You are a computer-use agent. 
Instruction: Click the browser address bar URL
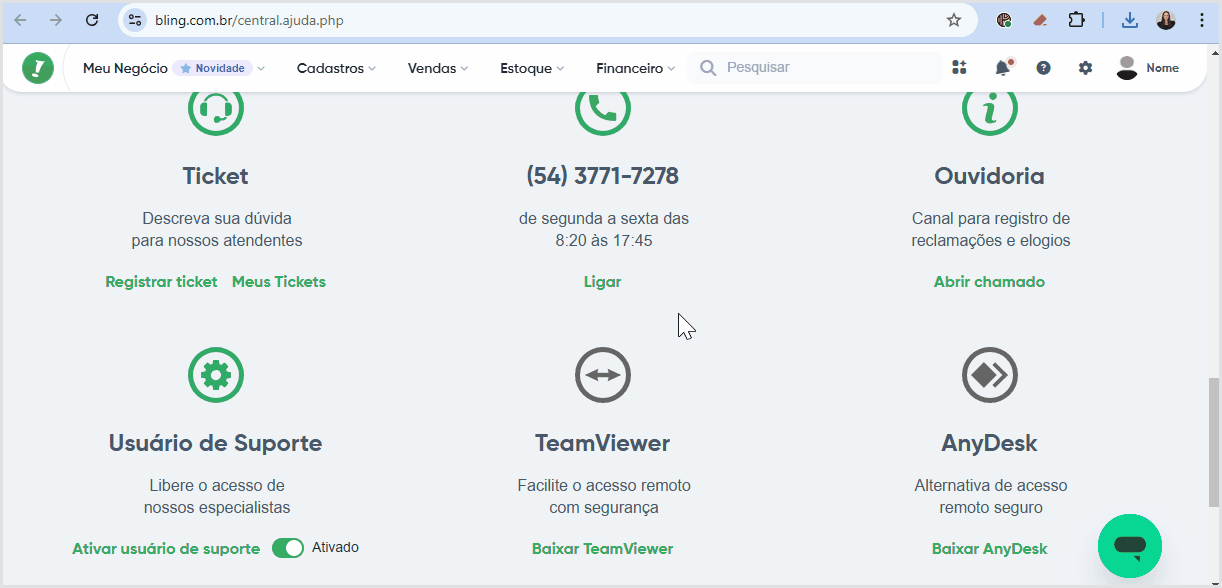point(249,20)
